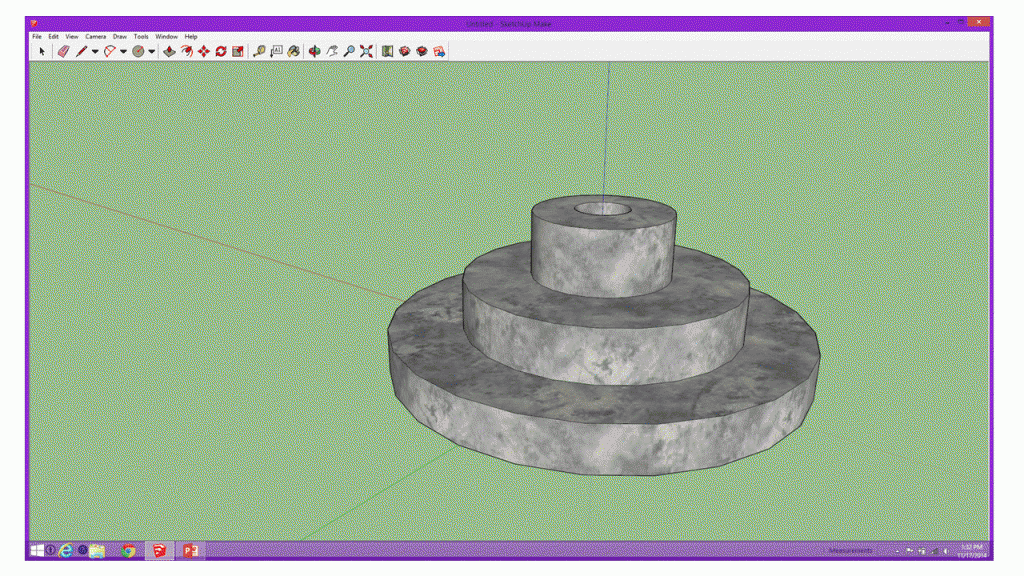Click the Windows Start button

37,550
